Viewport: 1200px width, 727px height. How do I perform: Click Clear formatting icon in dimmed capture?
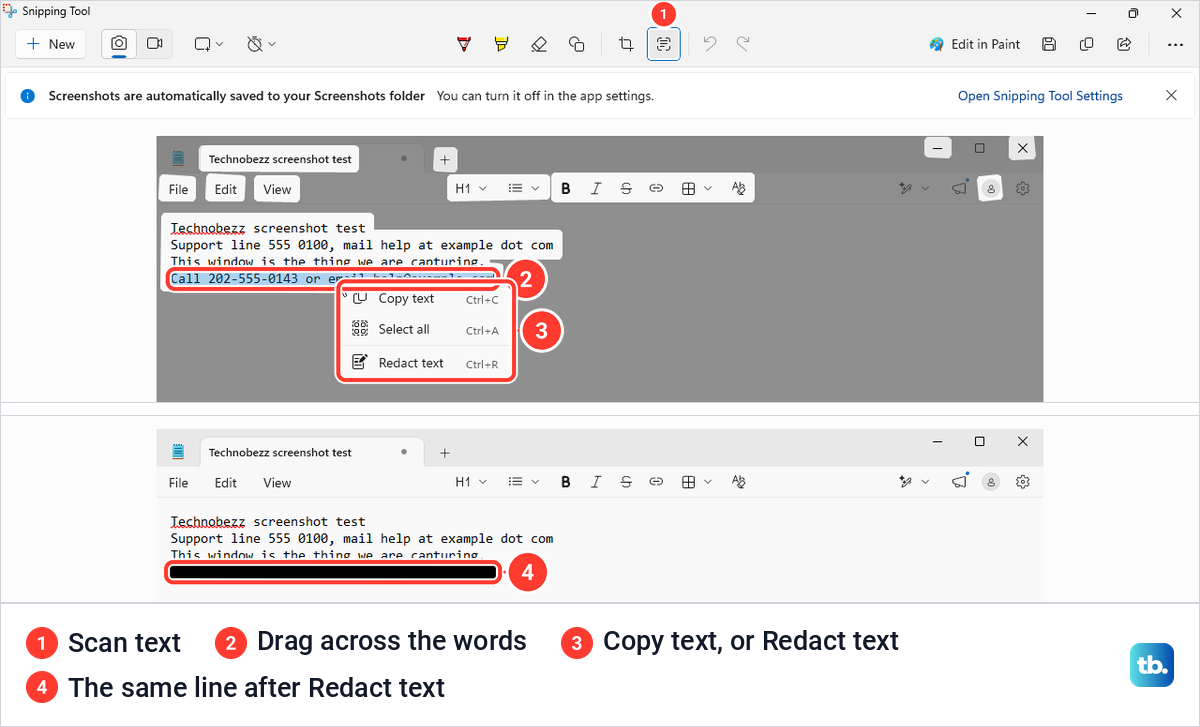coord(739,188)
